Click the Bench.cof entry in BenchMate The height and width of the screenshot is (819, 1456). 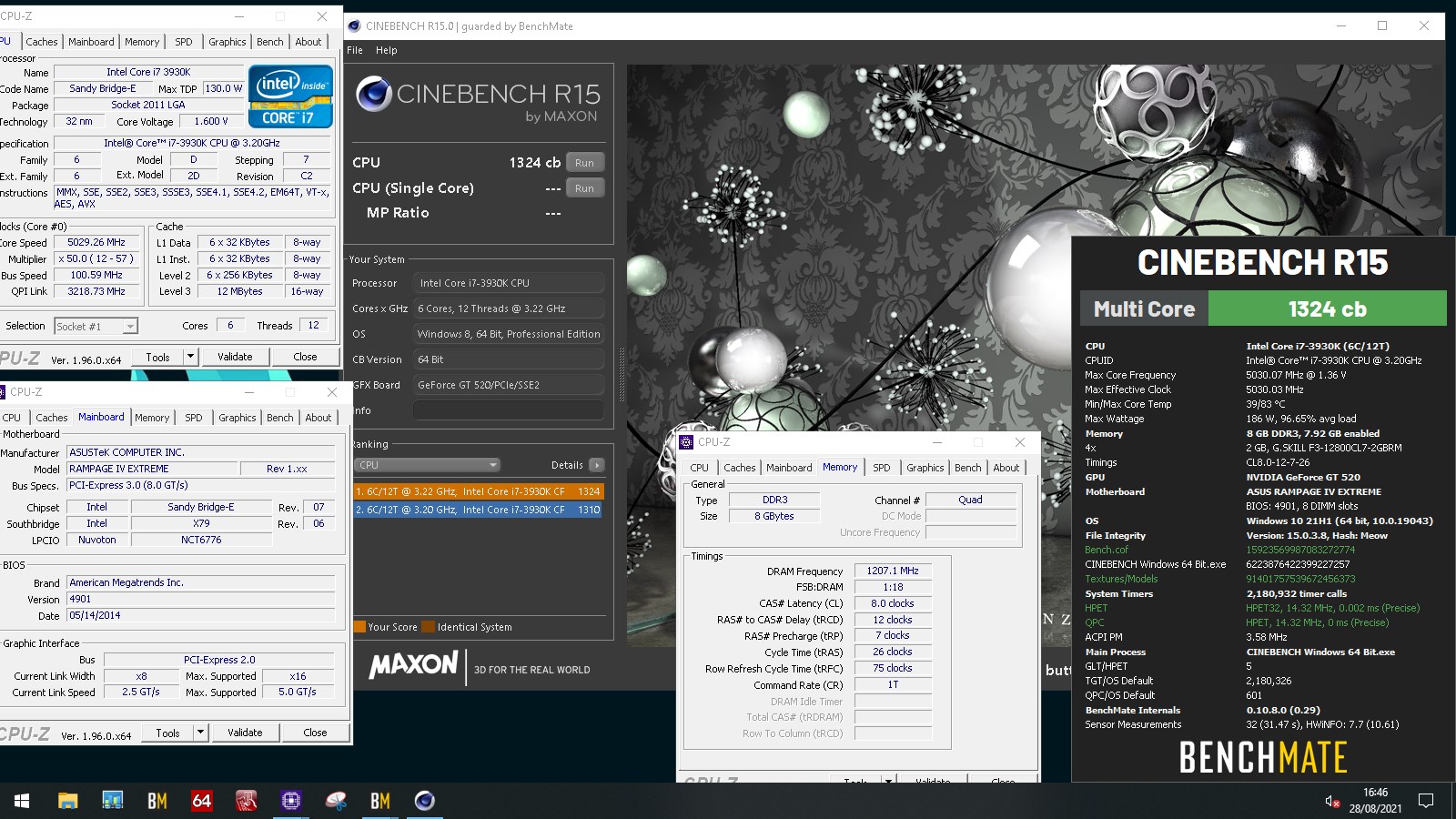[x=1106, y=550]
